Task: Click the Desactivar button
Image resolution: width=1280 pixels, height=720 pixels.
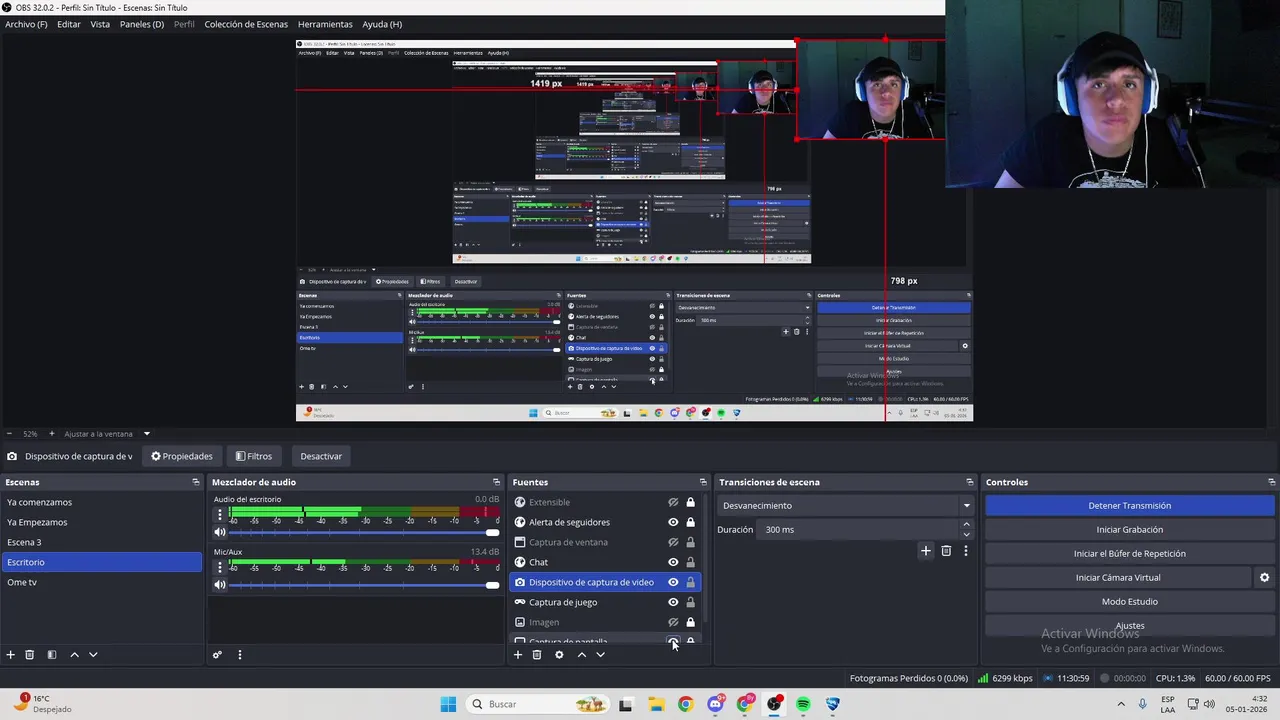Action: coord(321,456)
